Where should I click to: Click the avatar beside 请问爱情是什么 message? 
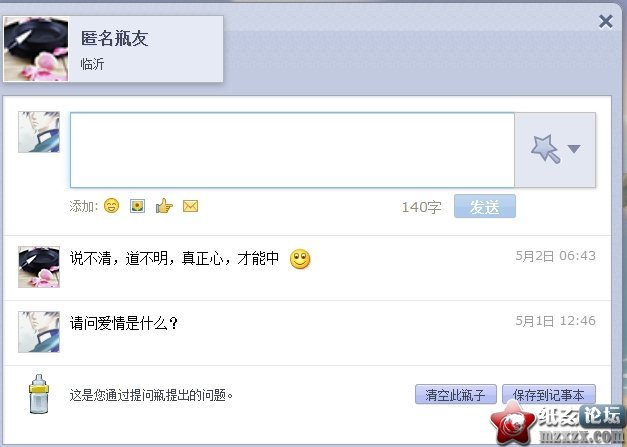click(x=39, y=332)
